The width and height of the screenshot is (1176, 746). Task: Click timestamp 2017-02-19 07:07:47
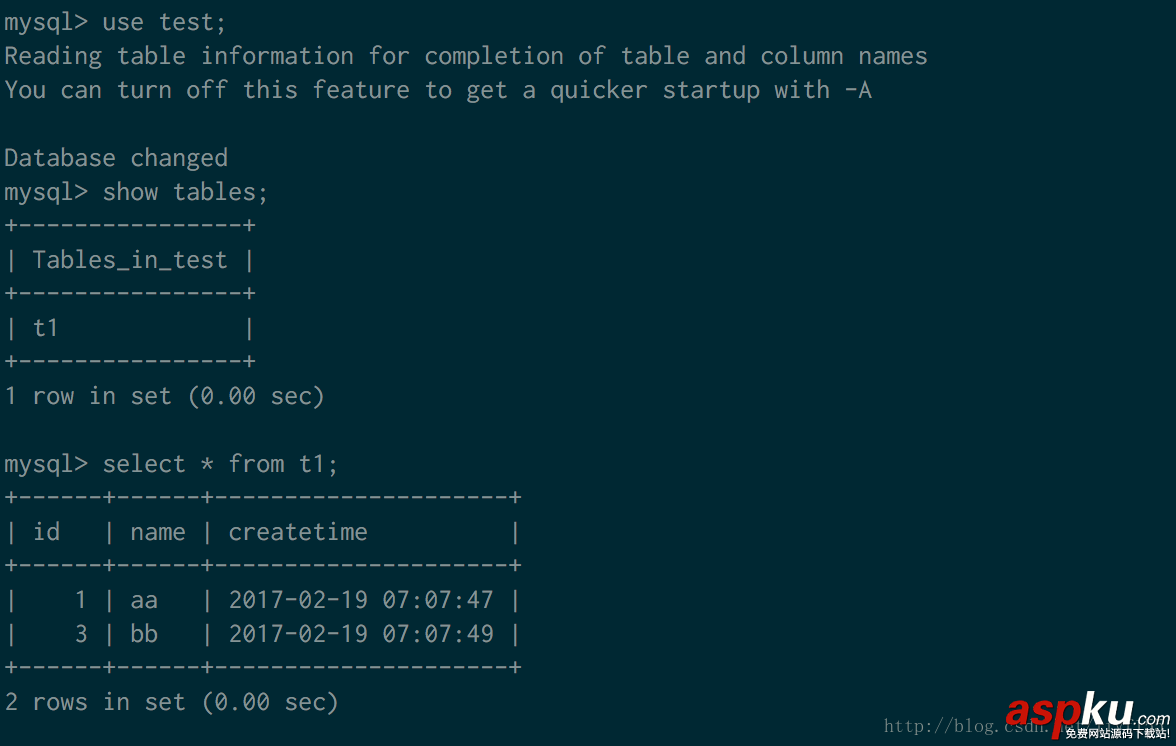(x=361, y=600)
